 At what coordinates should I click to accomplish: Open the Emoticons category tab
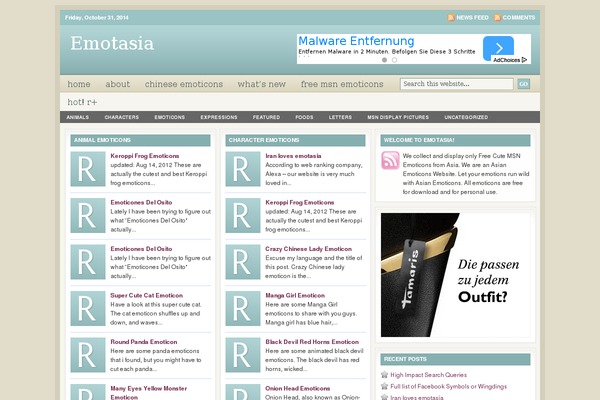tap(170, 117)
